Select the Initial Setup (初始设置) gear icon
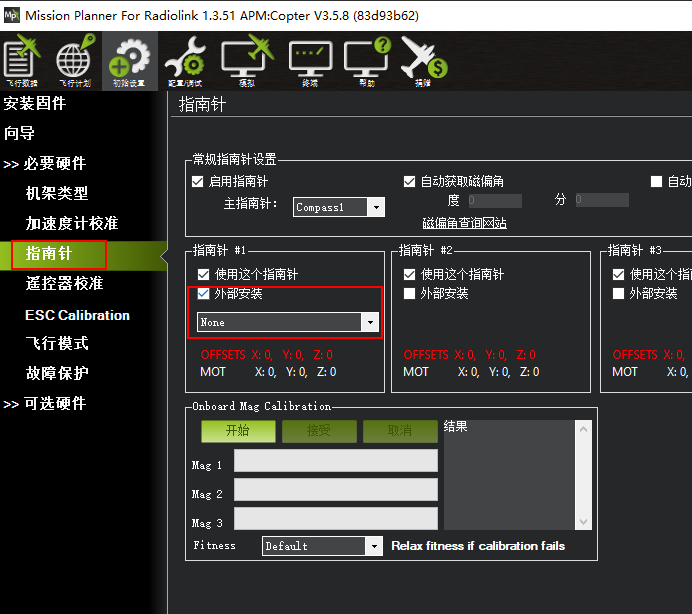692x614 pixels. pyautogui.click(x=130, y=61)
